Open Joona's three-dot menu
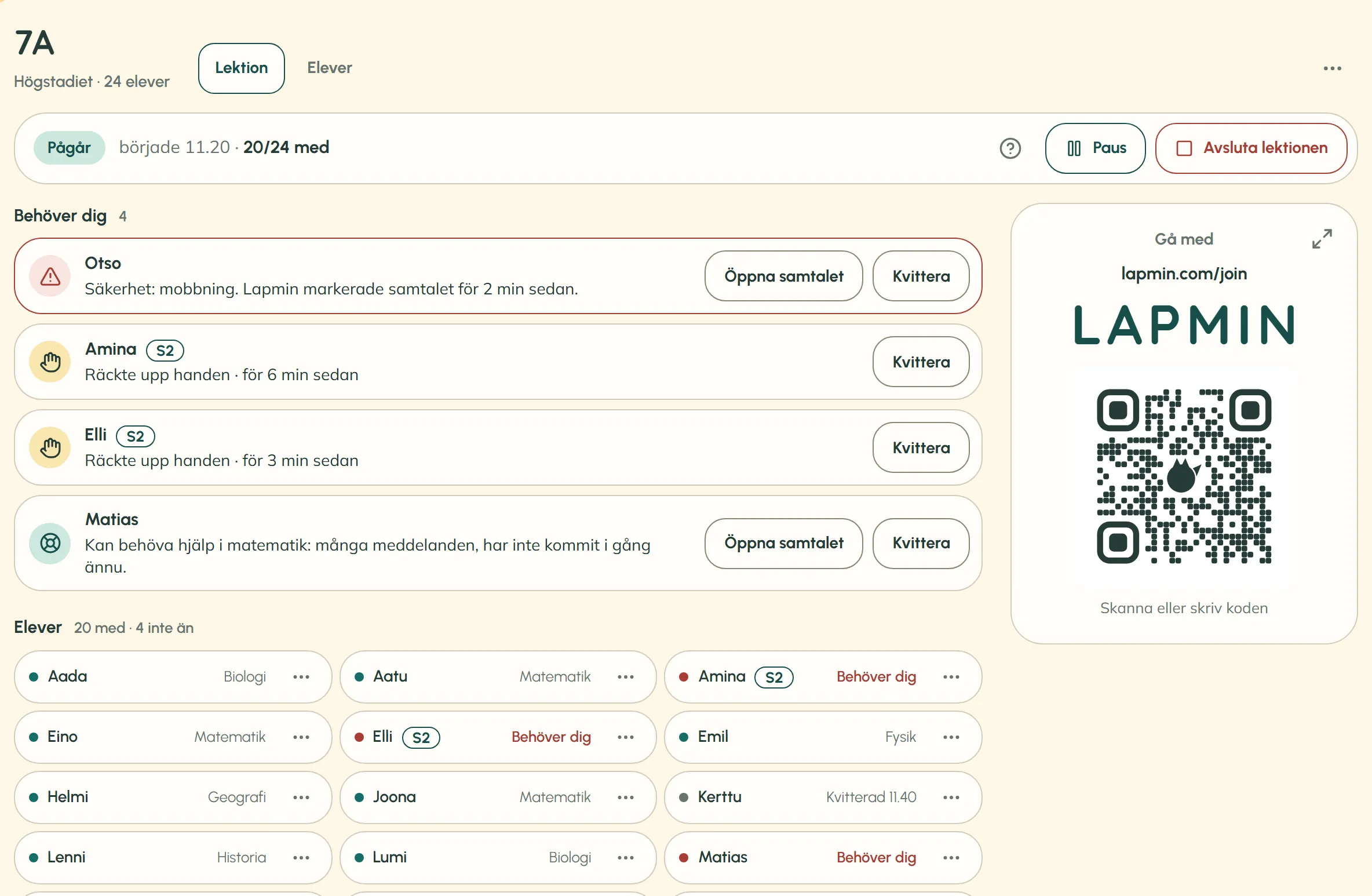This screenshot has height=896, width=1372. (x=626, y=797)
